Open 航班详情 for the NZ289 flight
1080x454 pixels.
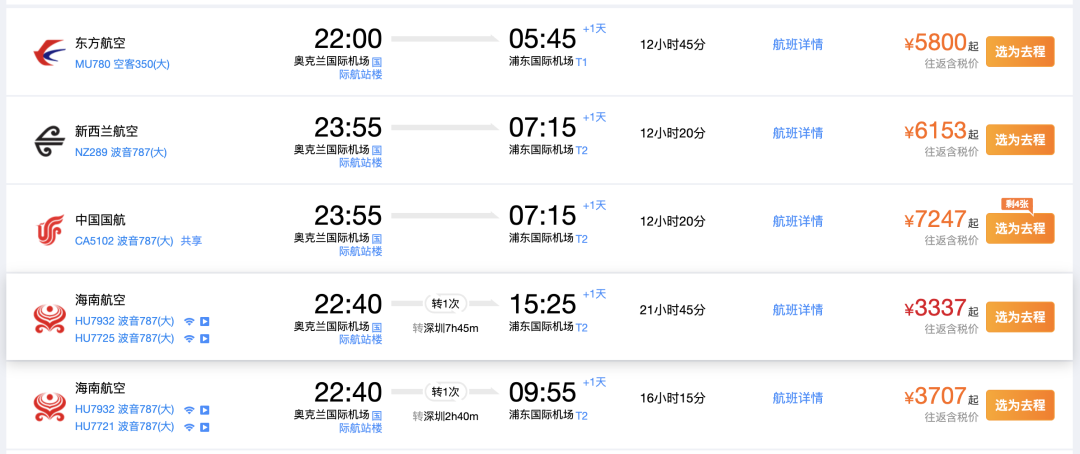798,133
